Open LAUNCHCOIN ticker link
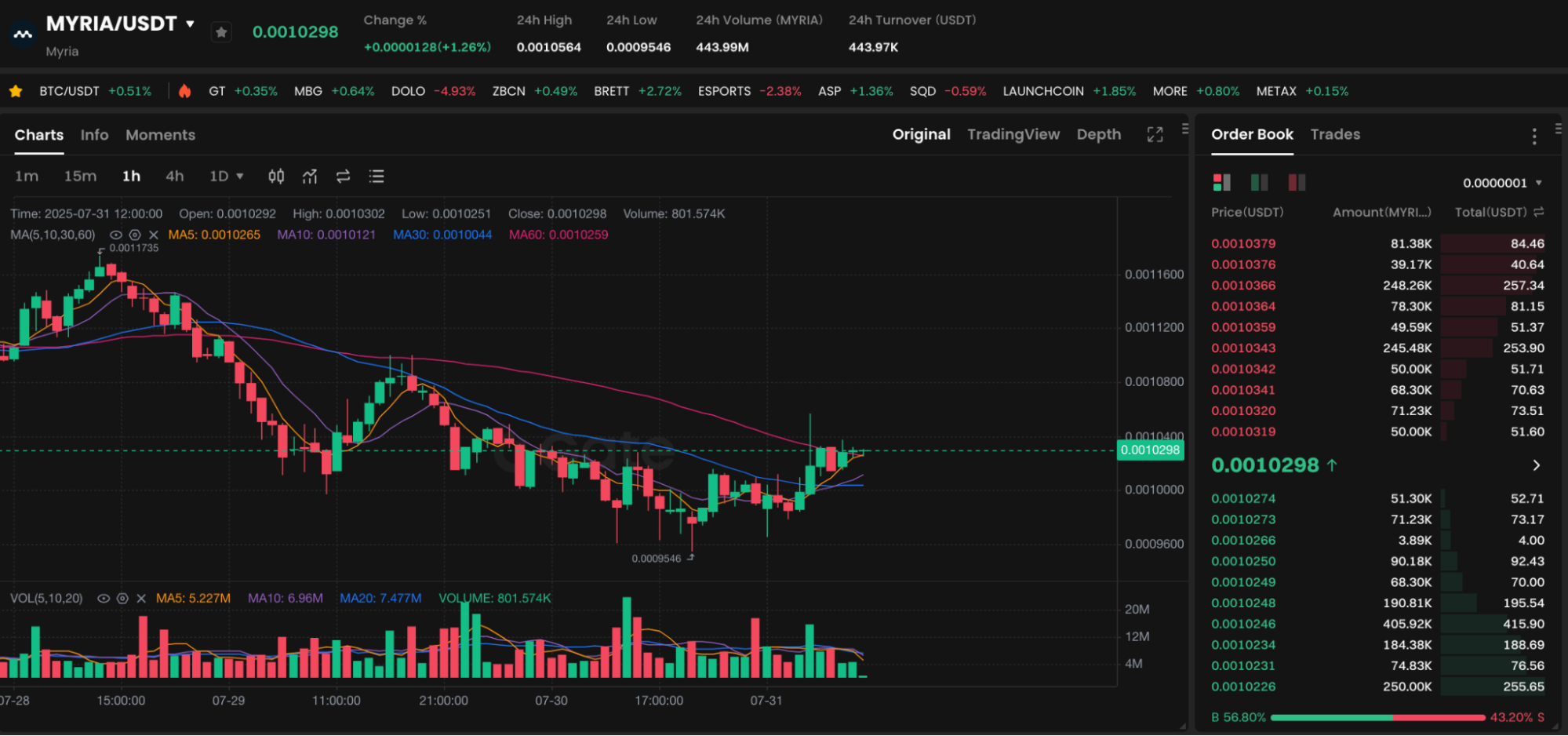 pyautogui.click(x=1069, y=91)
